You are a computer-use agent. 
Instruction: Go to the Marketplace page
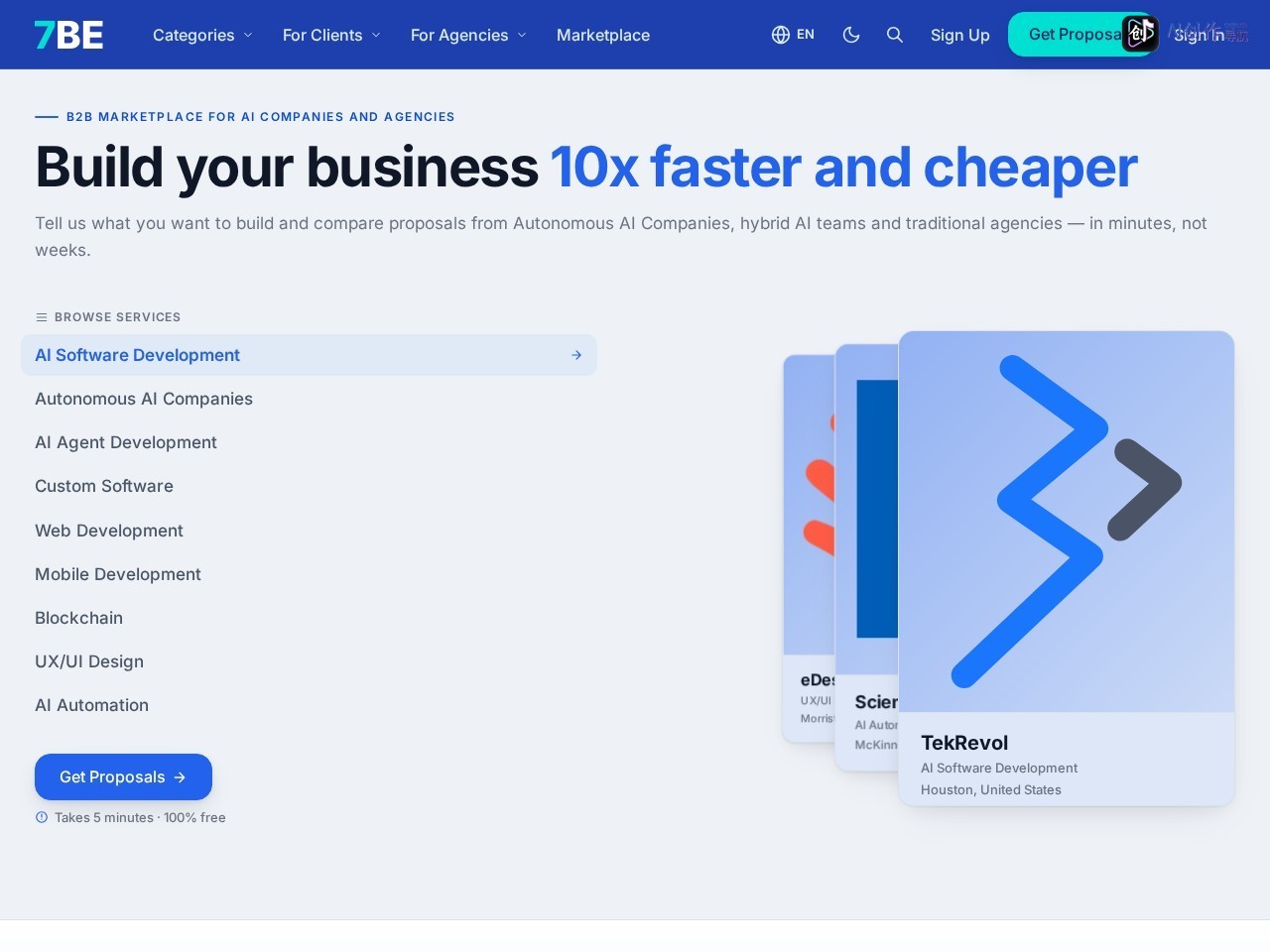(x=603, y=35)
